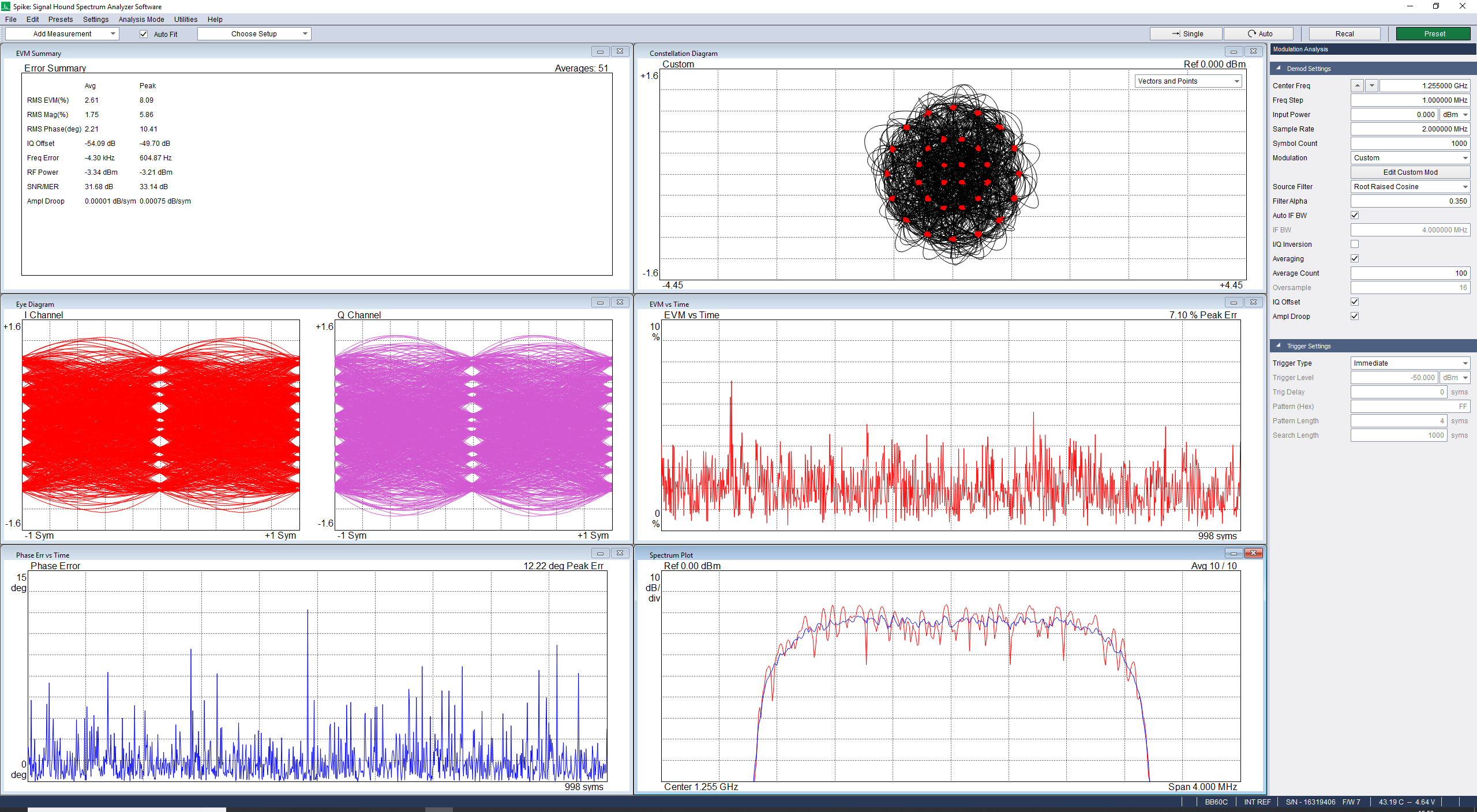
Task: Close the Constellation Diagram panel
Action: pos(1253,51)
